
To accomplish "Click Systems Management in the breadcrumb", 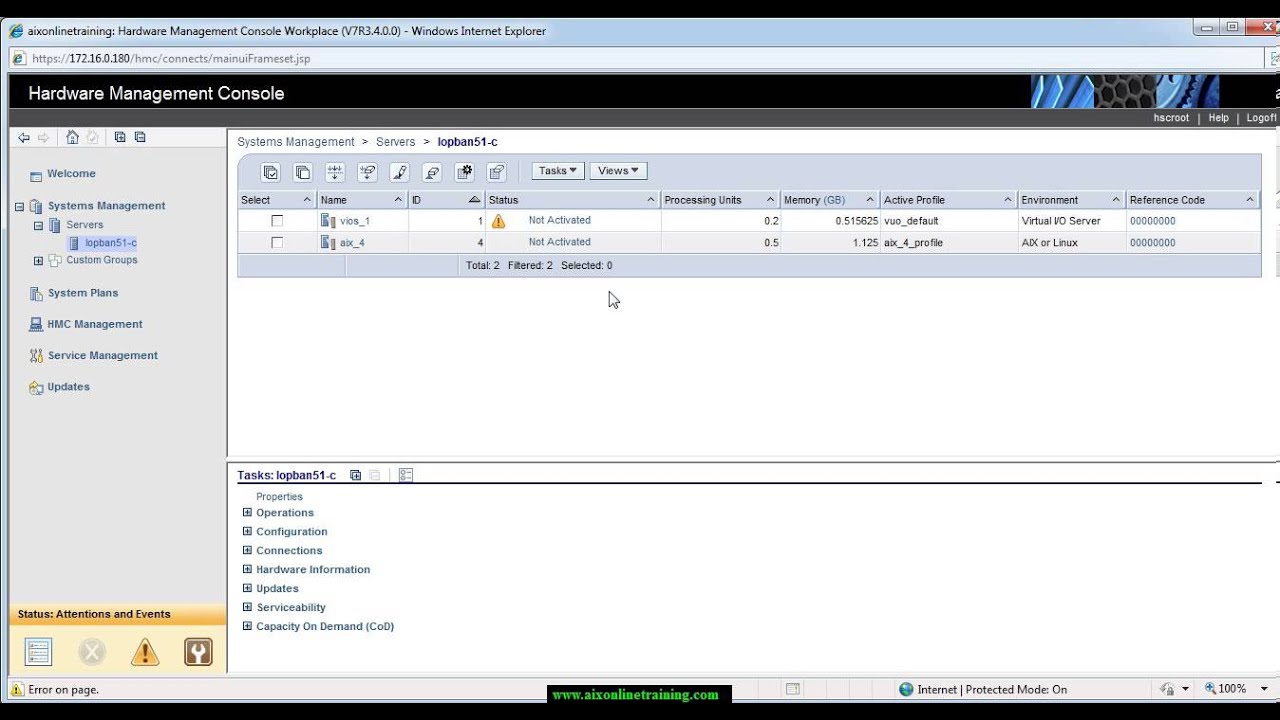I will click(x=296, y=142).
